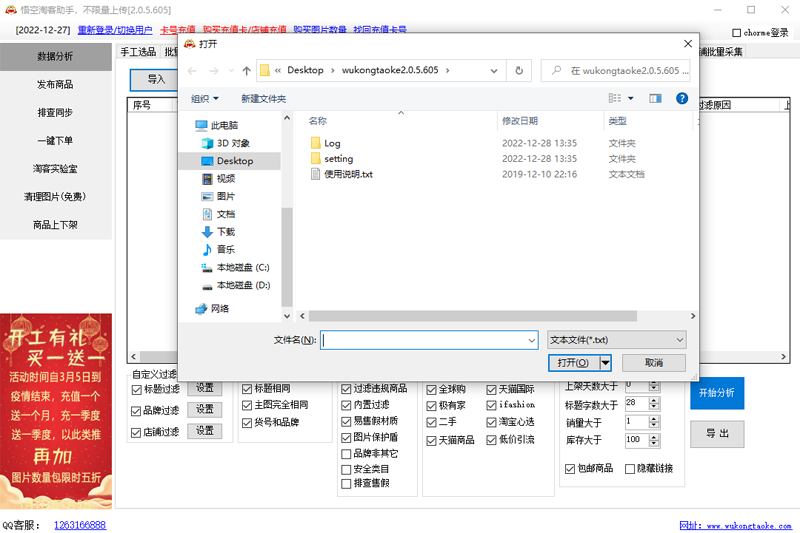
Task: Select the 音乐 (Music) folder in sidebar
Action: (x=225, y=249)
